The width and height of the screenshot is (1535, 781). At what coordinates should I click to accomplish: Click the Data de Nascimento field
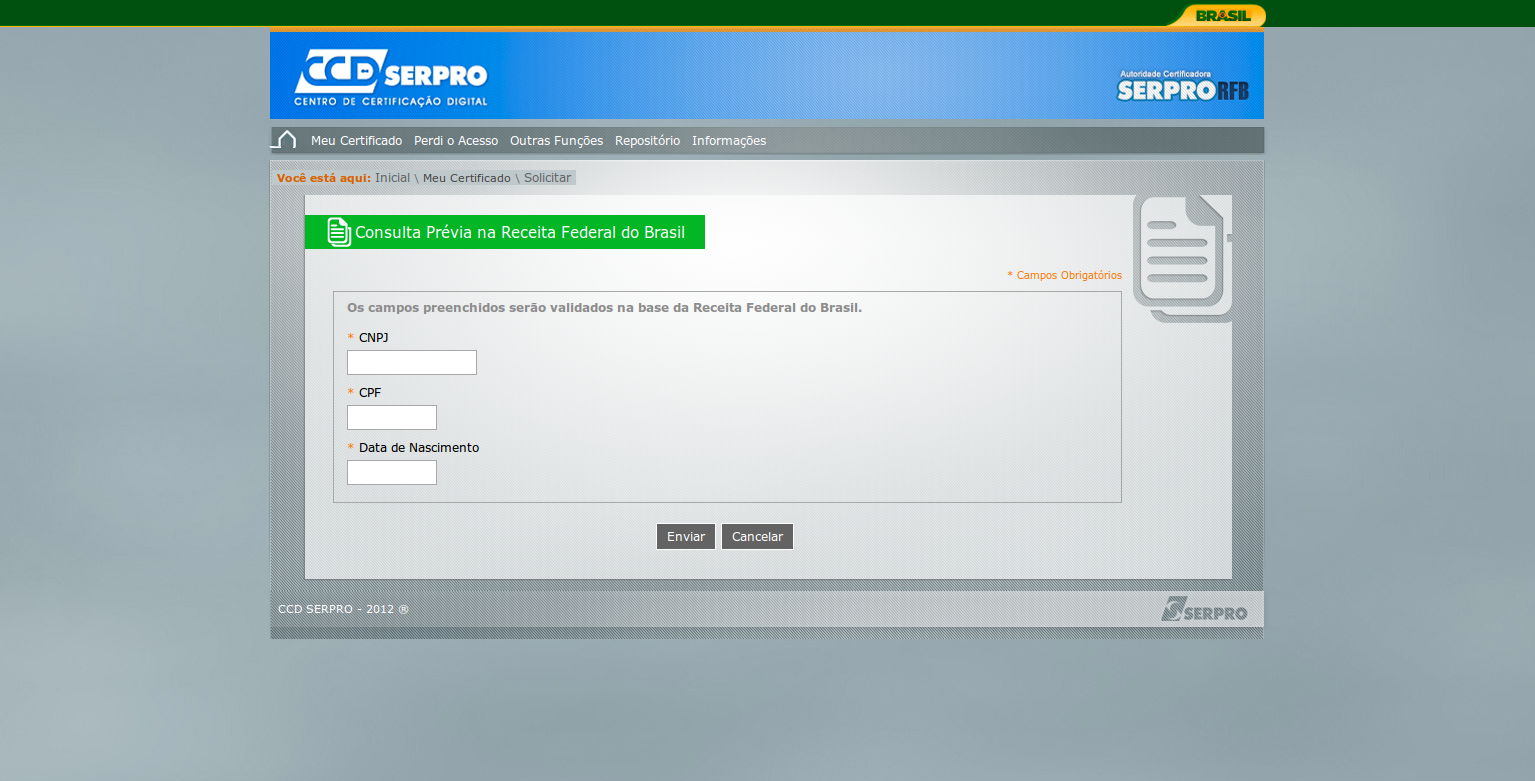(392, 473)
